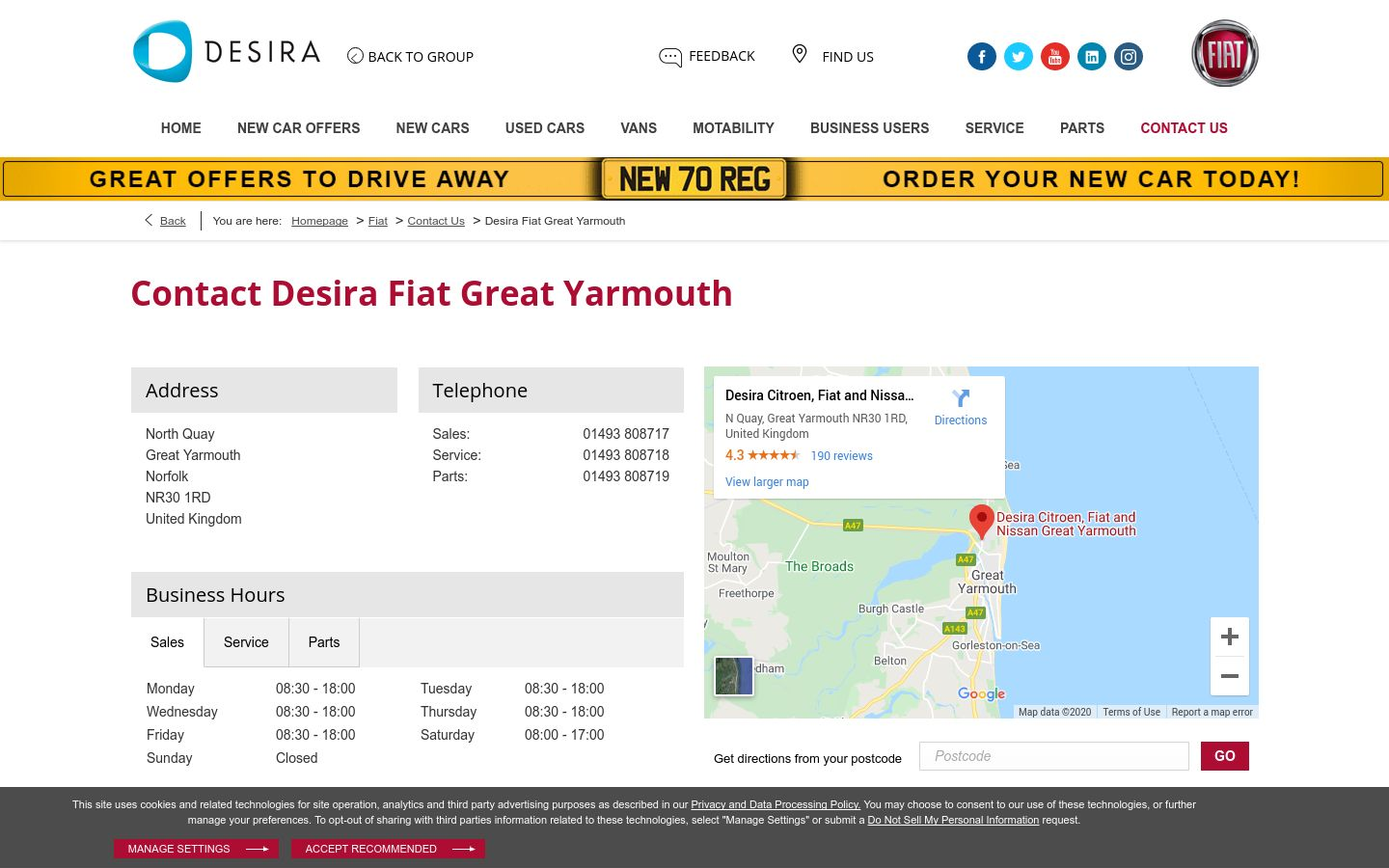Click the Find Us location pin icon
This screenshot has height=868, width=1389.
click(x=799, y=54)
